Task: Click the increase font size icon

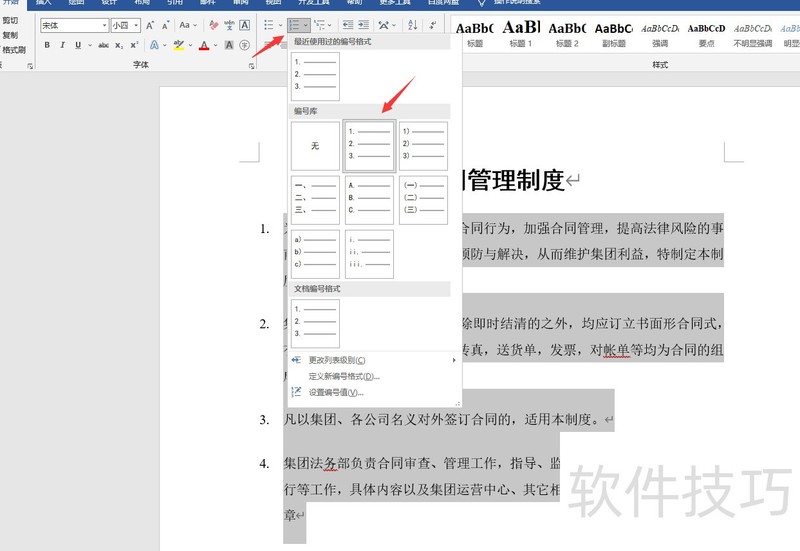Action: pos(150,25)
